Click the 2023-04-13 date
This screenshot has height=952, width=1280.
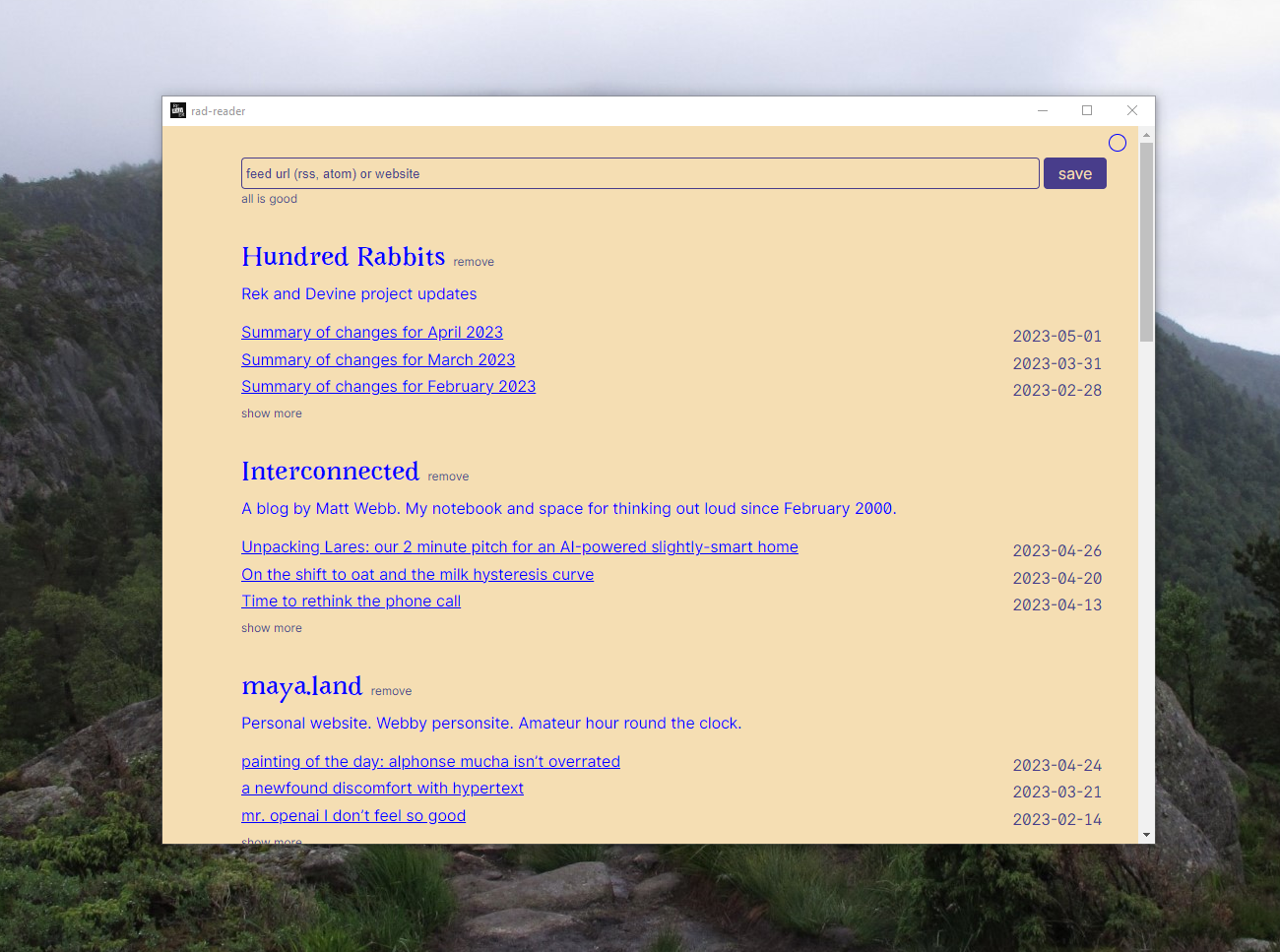pyautogui.click(x=1057, y=605)
